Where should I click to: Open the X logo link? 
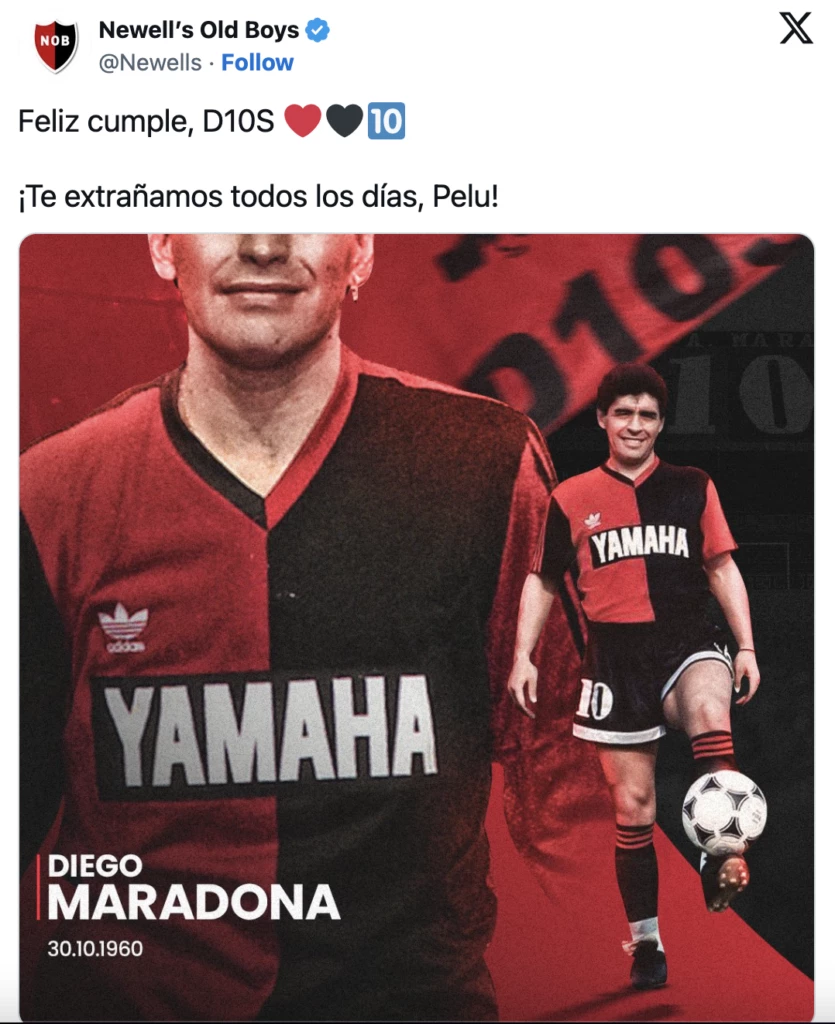[796, 29]
